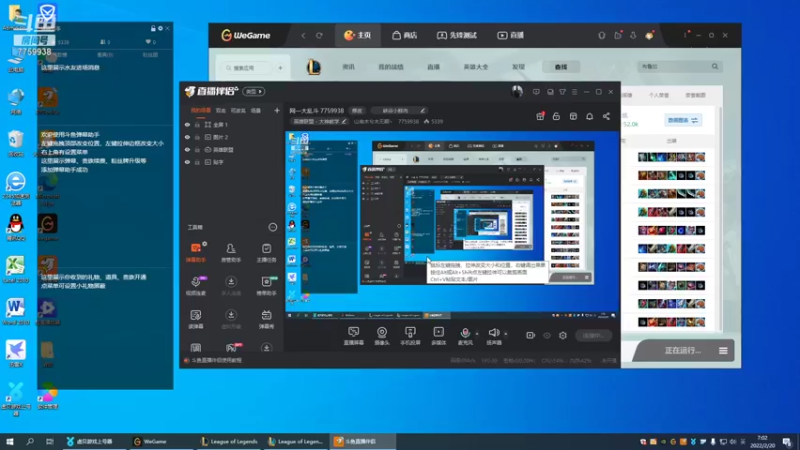Toggle visibility of 英雄联盟 source
Viewport: 800px width, 450px height.
187,150
